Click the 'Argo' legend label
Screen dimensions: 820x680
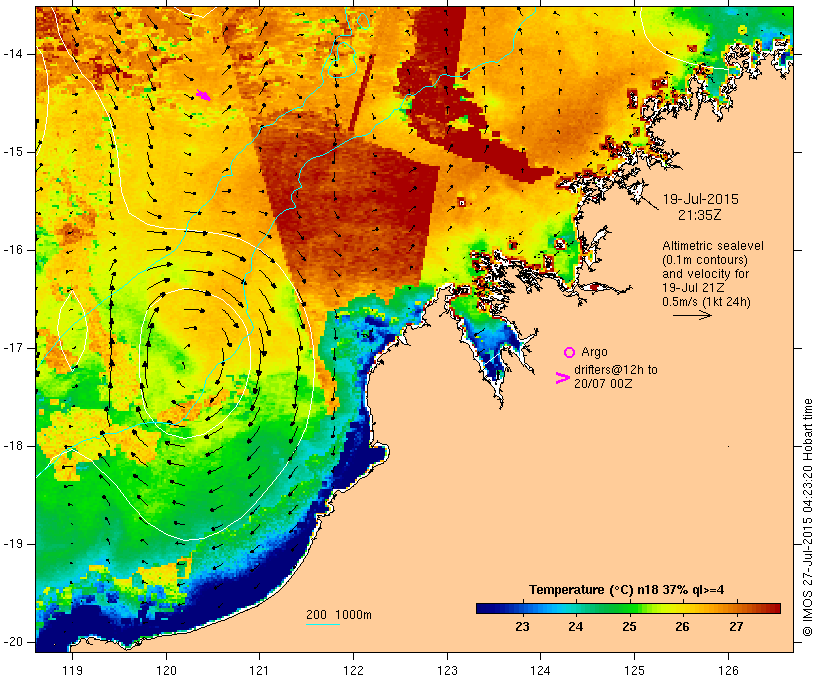594,352
